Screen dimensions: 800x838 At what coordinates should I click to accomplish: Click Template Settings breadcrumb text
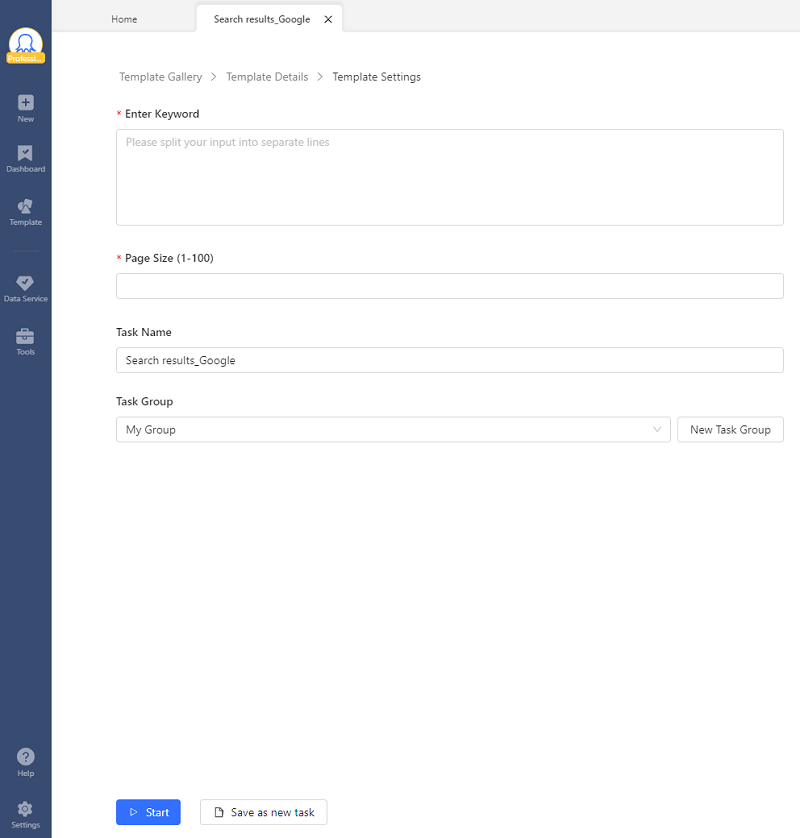(376, 77)
